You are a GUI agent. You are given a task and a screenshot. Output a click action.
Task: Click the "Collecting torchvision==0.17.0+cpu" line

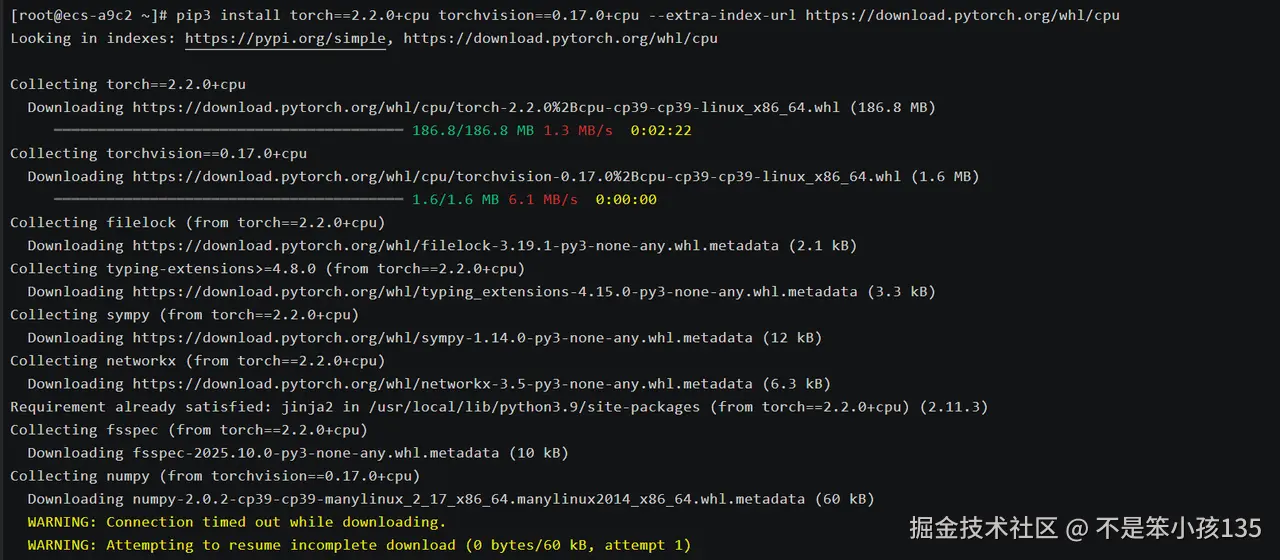[159, 153]
